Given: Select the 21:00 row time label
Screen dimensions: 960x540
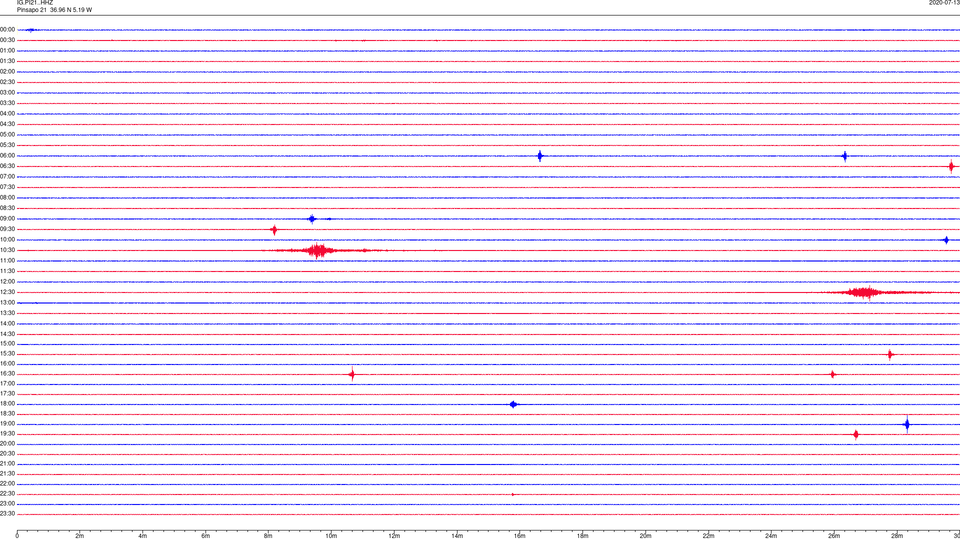Looking at the screenshot, I should point(7,464).
